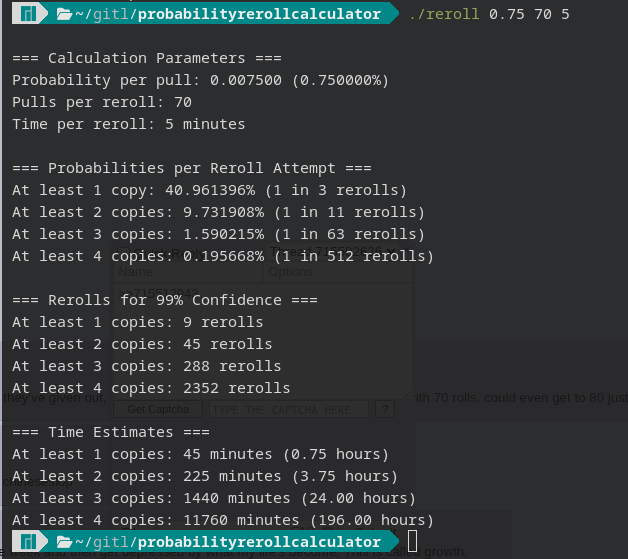The image size is (628, 559).
Task: Click the bottom prompt path probabilityrerollcalculator
Action: (x=259, y=542)
